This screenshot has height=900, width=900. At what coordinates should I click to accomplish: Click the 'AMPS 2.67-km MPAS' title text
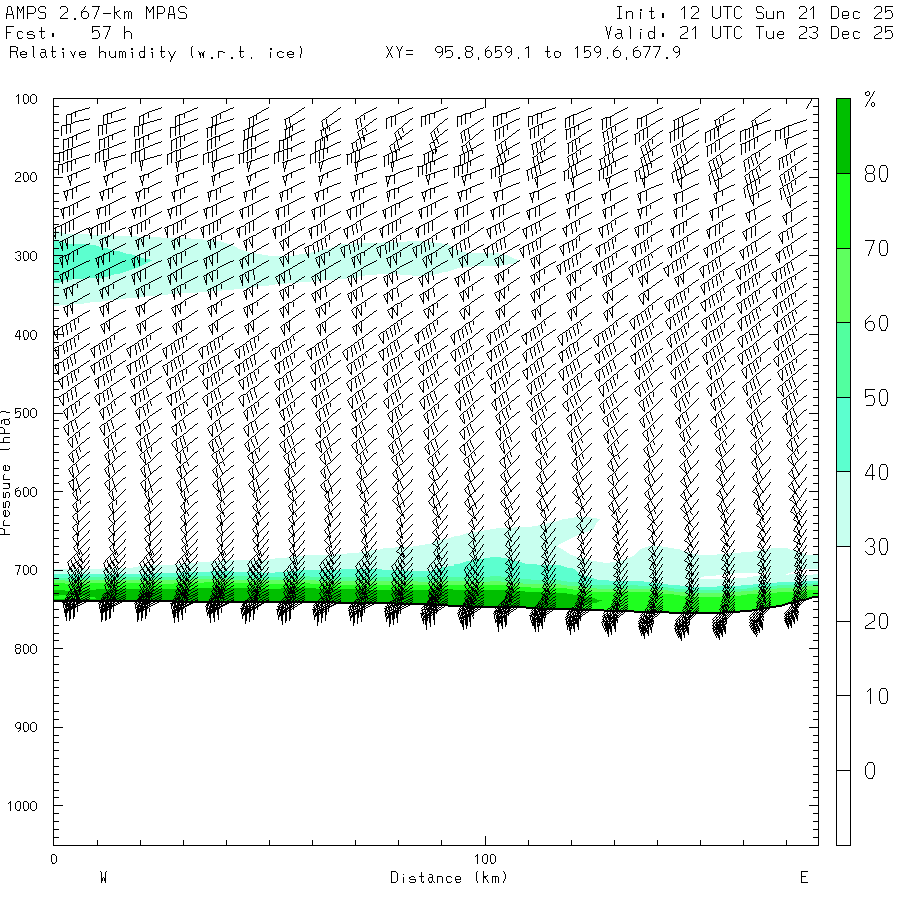tap(96, 13)
